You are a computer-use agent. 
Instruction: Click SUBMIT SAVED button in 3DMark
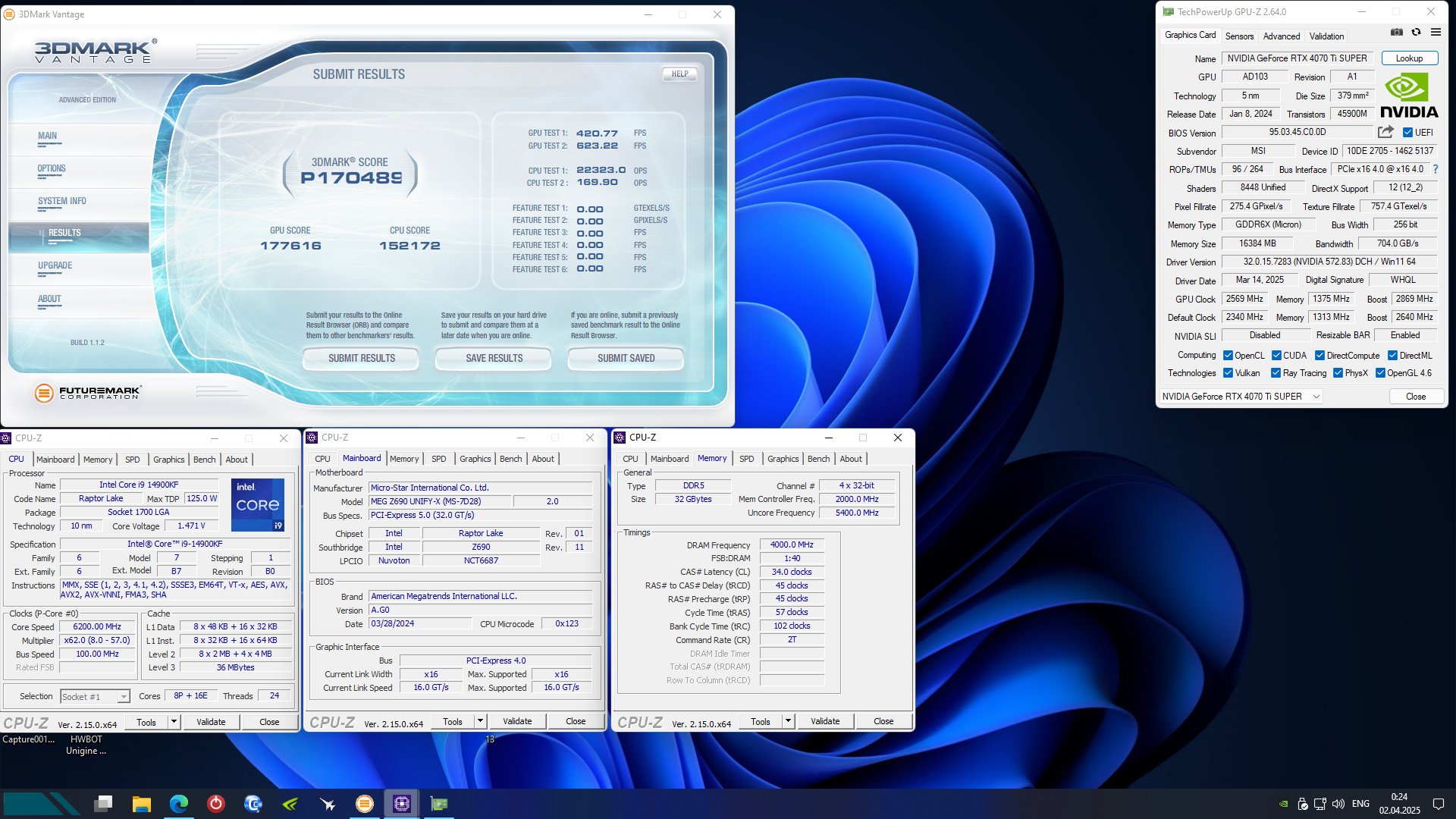[626, 358]
